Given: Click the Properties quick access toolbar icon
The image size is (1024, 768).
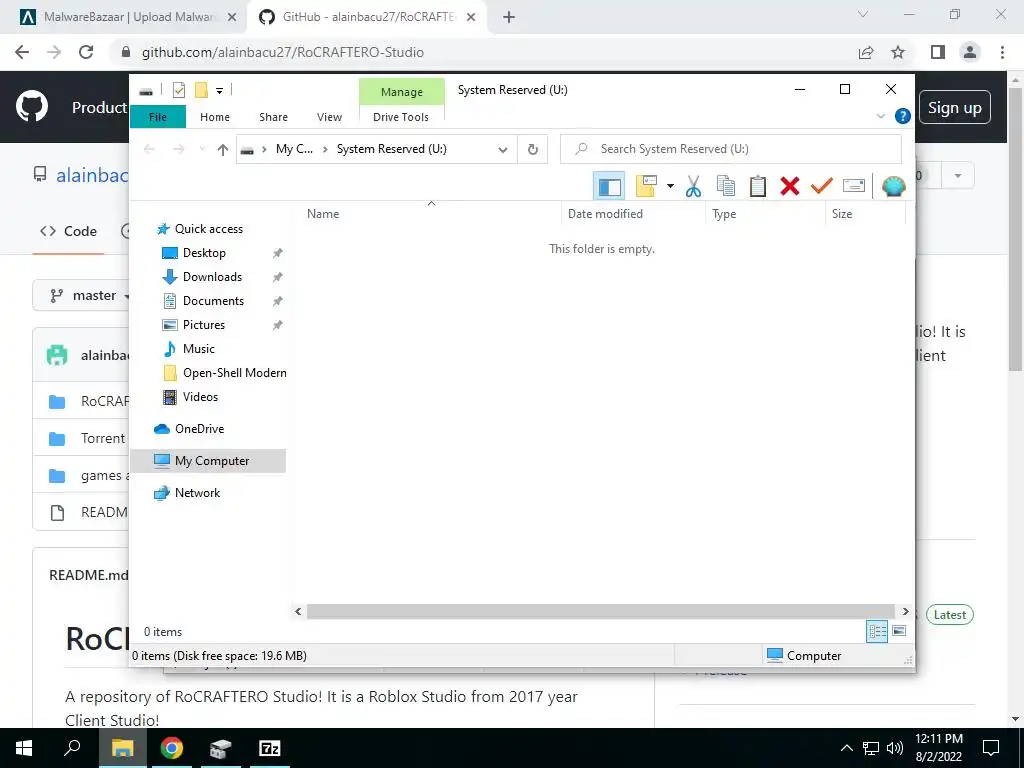Looking at the screenshot, I should pyautogui.click(x=178, y=90).
